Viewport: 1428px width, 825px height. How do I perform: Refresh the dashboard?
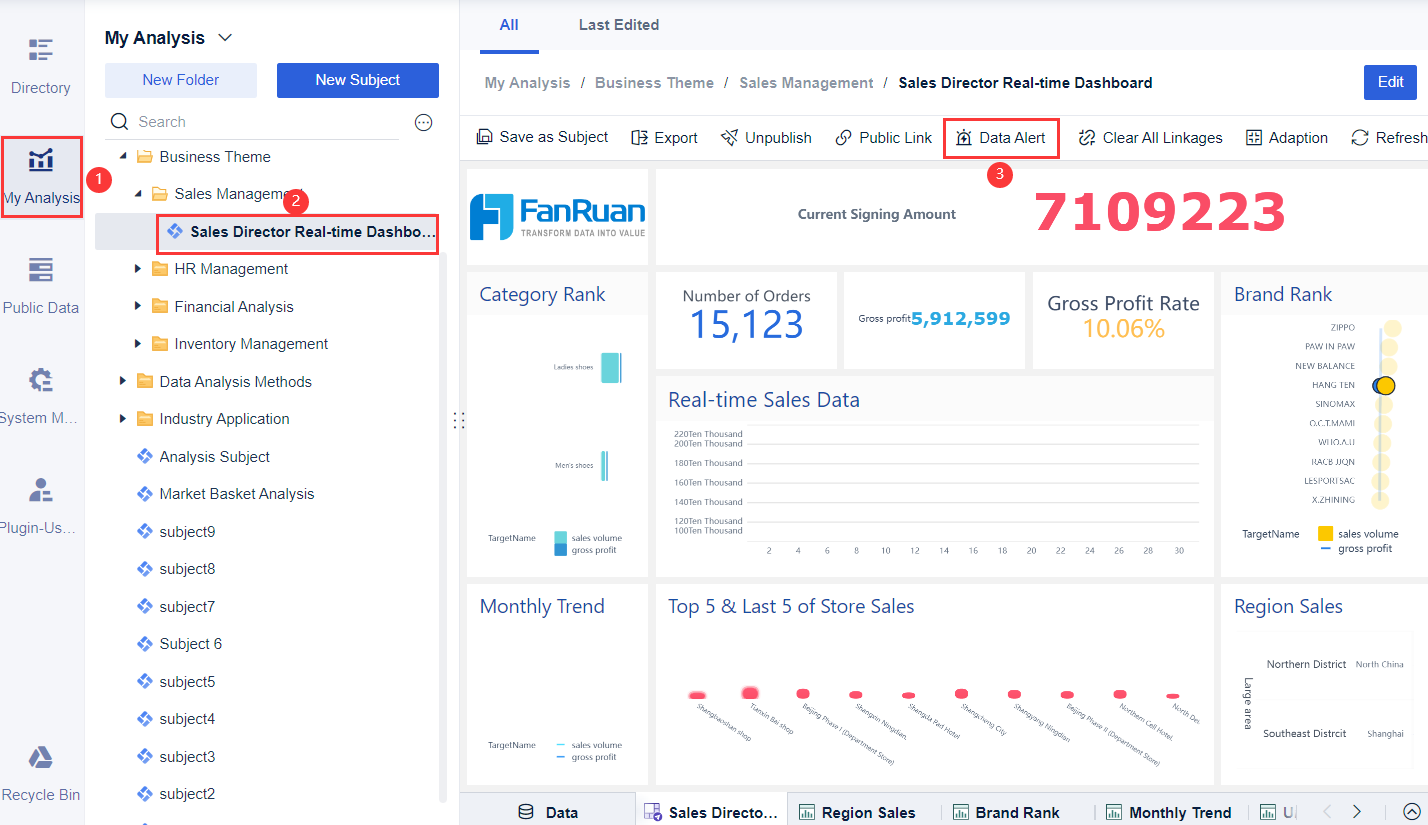point(1389,137)
